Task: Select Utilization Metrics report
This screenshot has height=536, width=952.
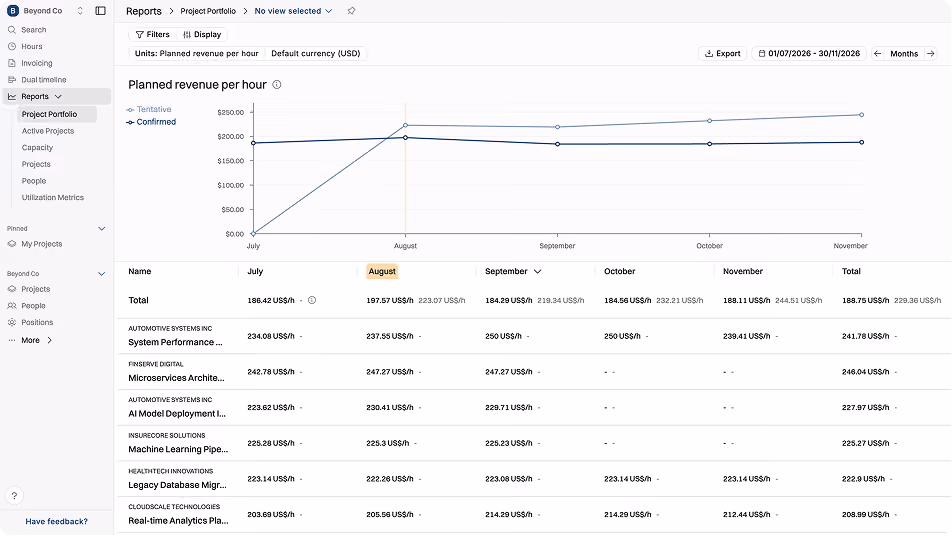Action: tap(53, 198)
